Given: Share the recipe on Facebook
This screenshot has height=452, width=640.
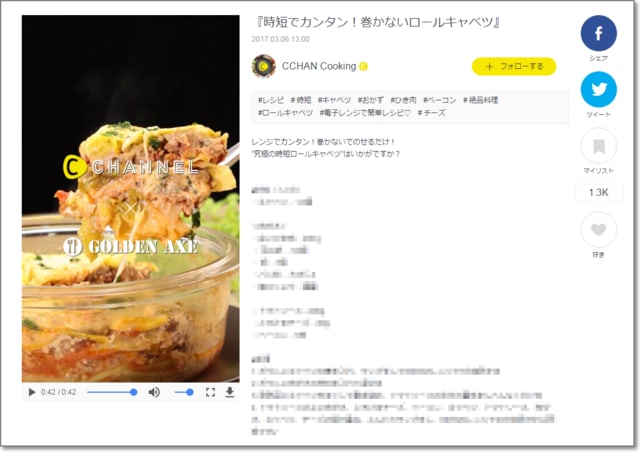Looking at the screenshot, I should pyautogui.click(x=598, y=33).
